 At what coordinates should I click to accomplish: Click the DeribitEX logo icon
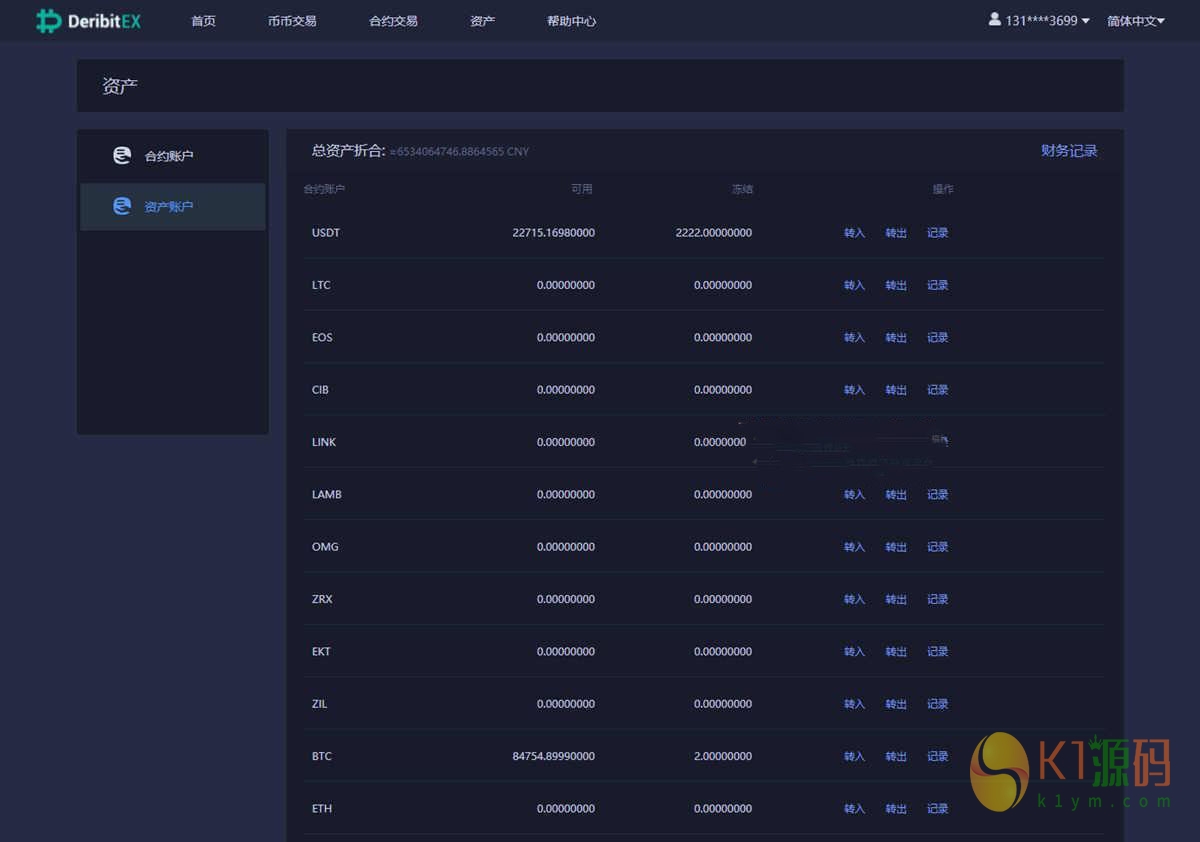click(x=48, y=21)
